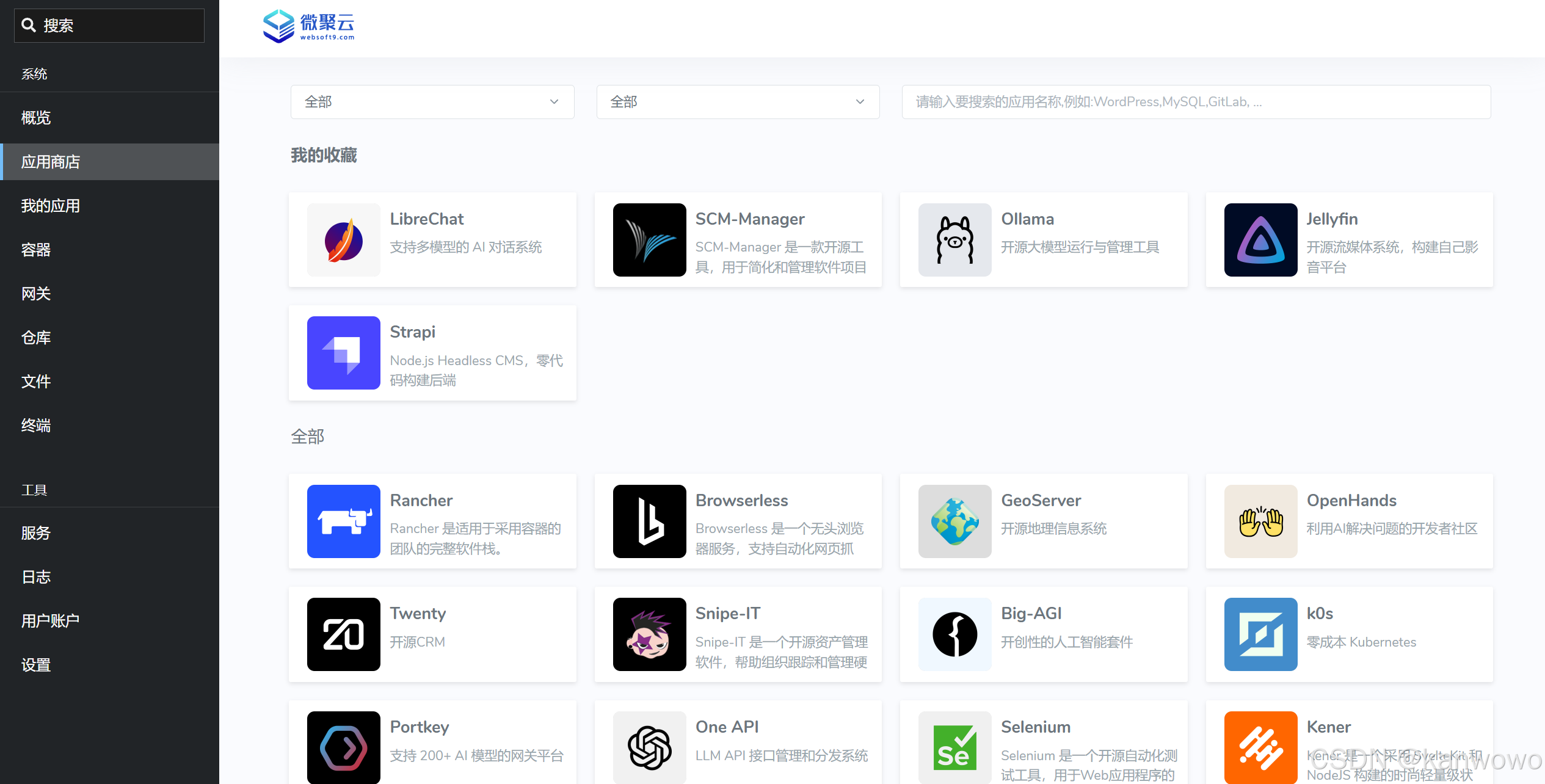Select the Jellyfin media server icon
Viewport: 1545px width, 784px height.
tap(1260, 240)
